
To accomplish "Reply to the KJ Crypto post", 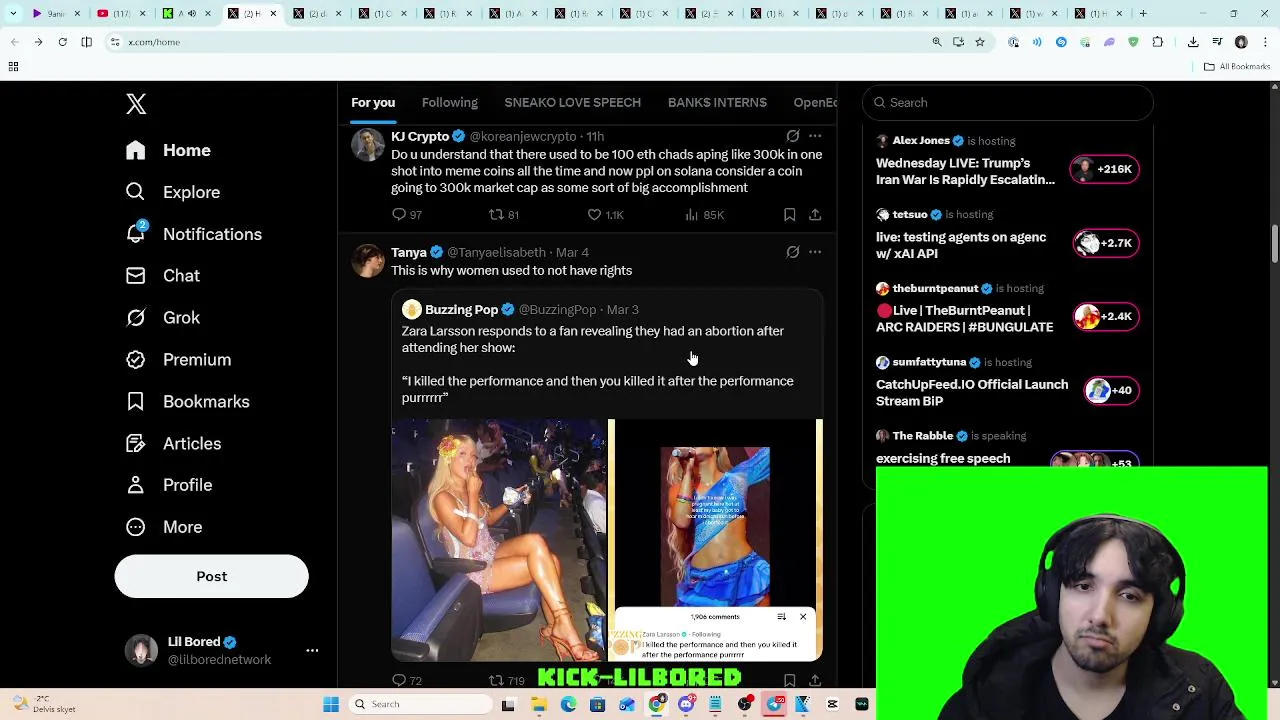I will 406,215.
